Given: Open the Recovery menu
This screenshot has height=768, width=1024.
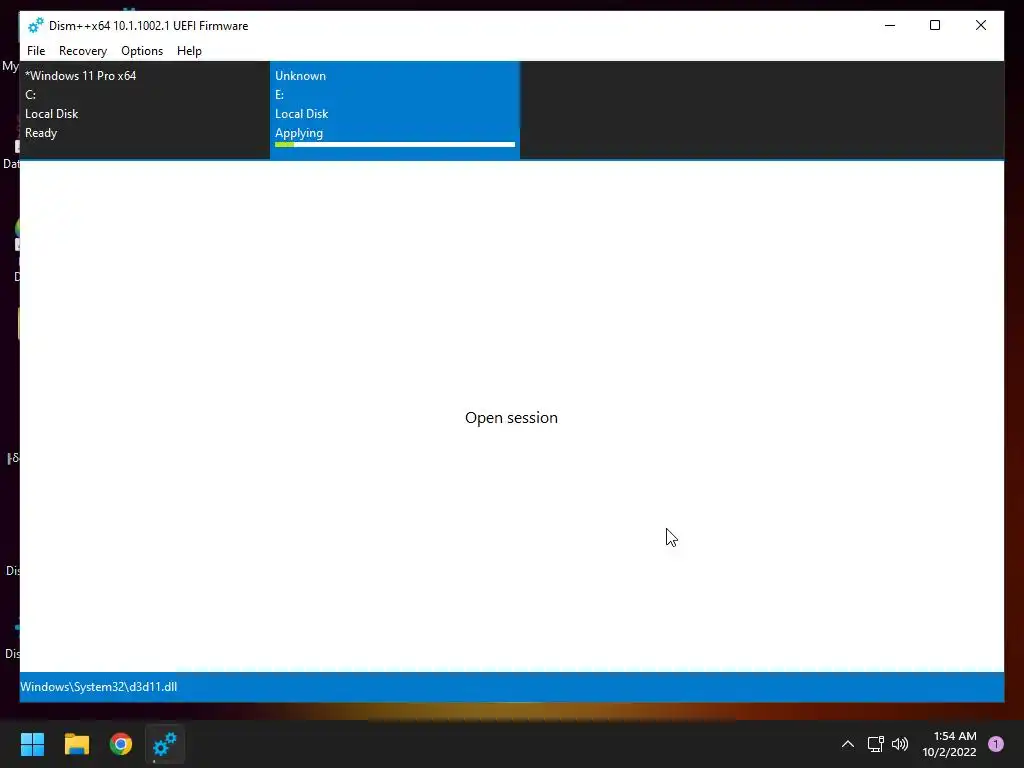Looking at the screenshot, I should pyautogui.click(x=82, y=51).
